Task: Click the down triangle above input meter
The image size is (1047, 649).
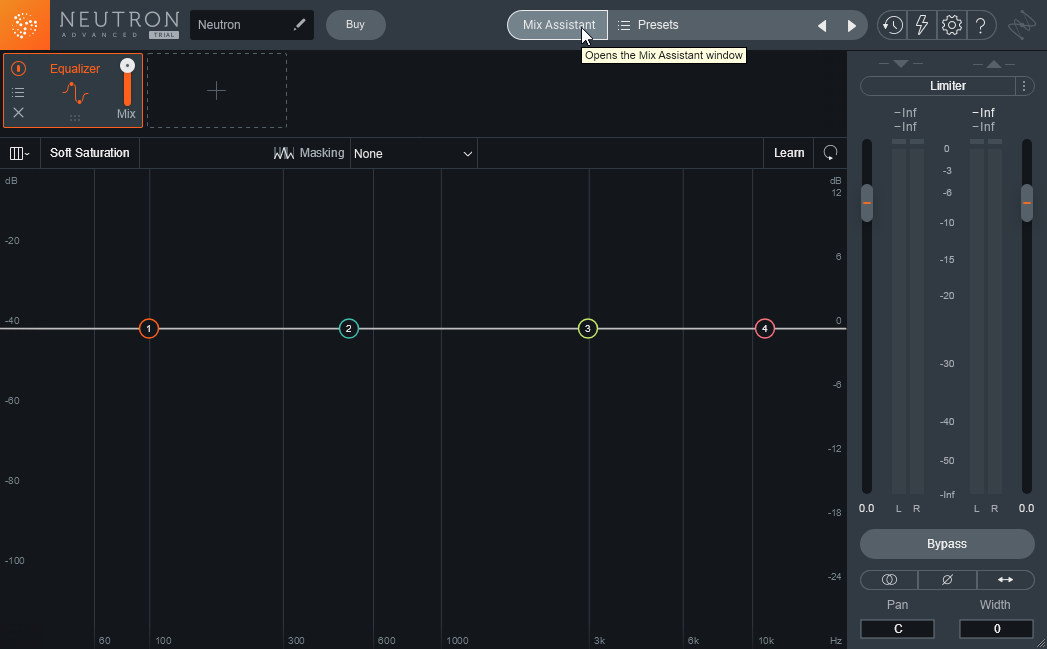Action: tap(901, 64)
